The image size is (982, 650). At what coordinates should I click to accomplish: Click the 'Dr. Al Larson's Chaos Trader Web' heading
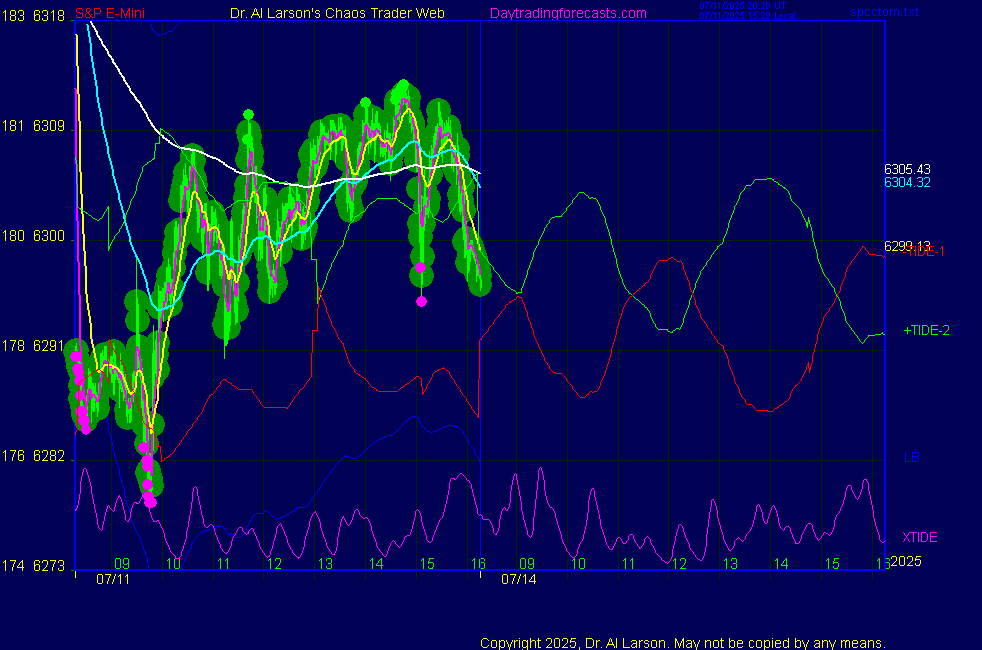pyautogui.click(x=337, y=13)
